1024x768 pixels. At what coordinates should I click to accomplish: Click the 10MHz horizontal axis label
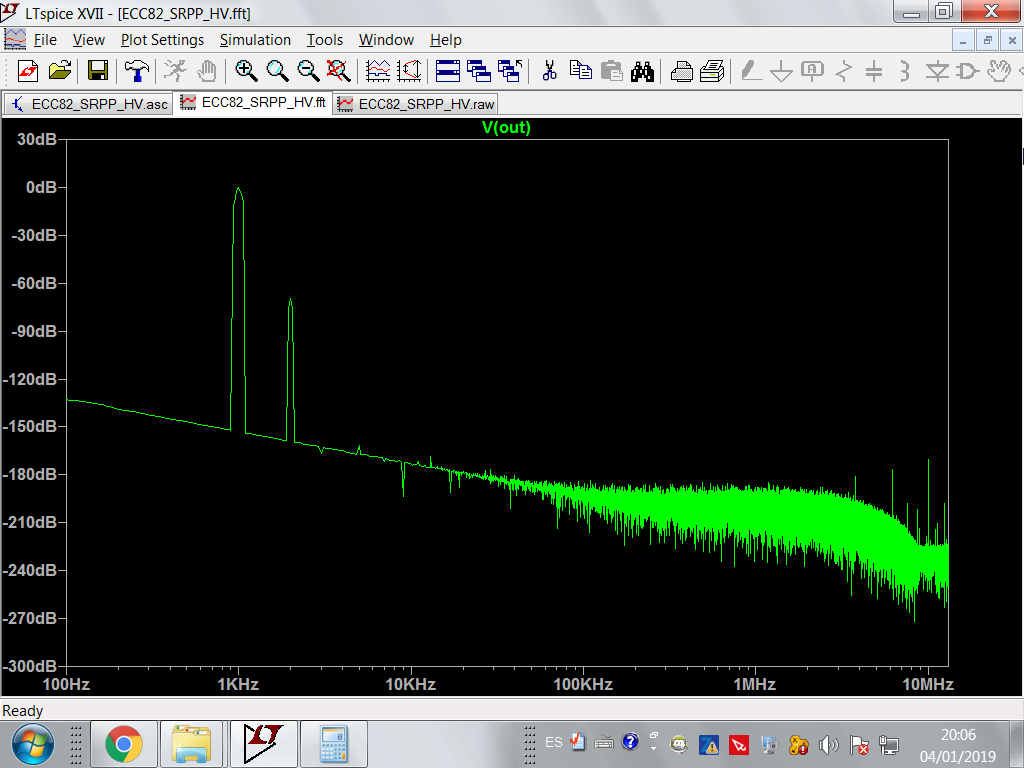coord(928,684)
